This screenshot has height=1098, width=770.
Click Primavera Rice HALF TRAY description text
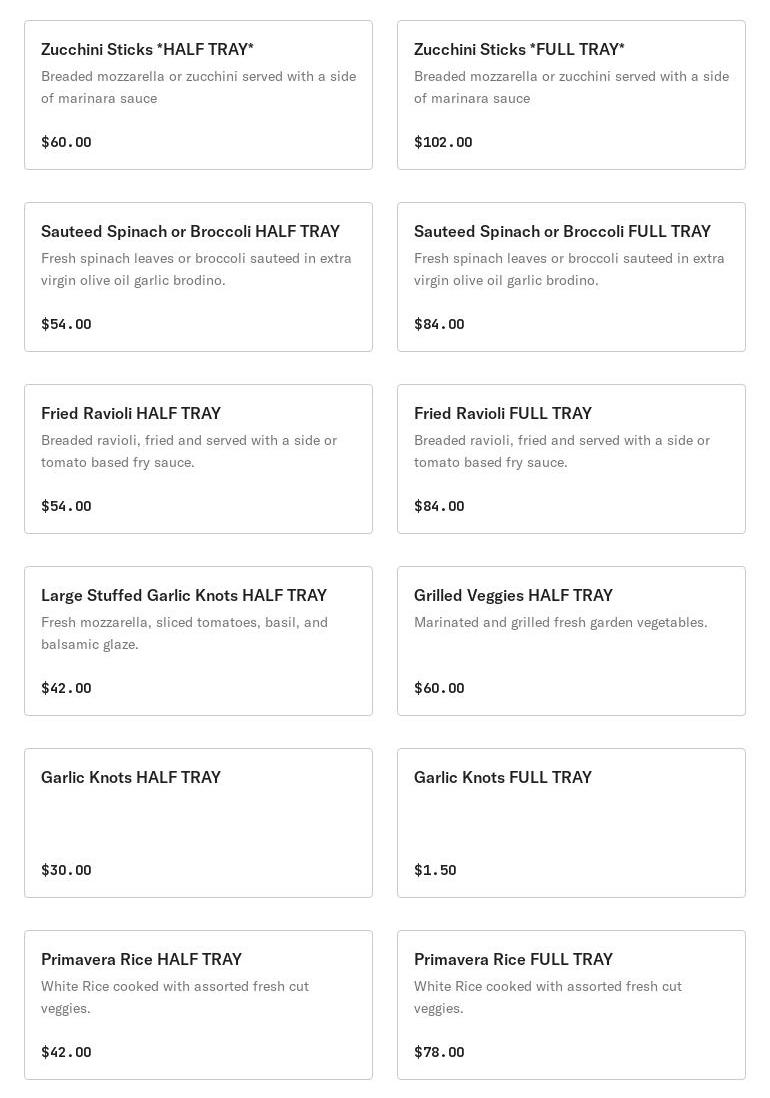click(x=175, y=997)
